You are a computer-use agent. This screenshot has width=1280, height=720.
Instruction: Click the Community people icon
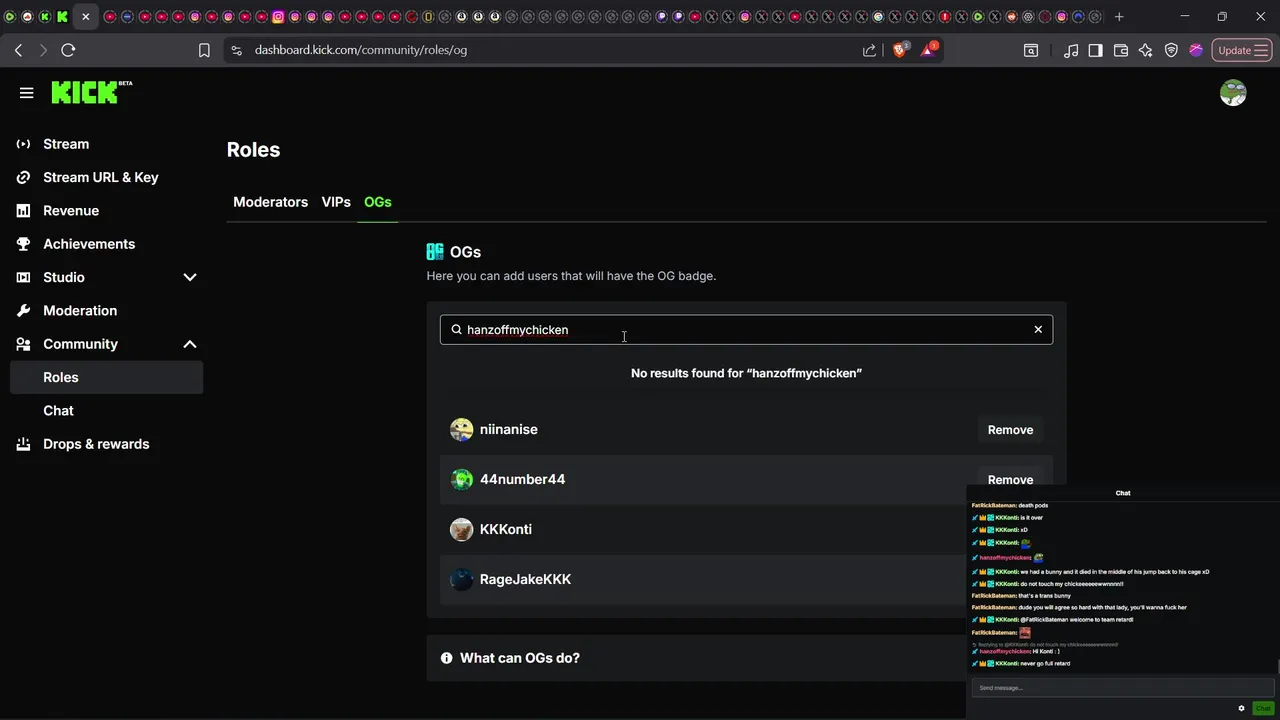click(x=23, y=344)
